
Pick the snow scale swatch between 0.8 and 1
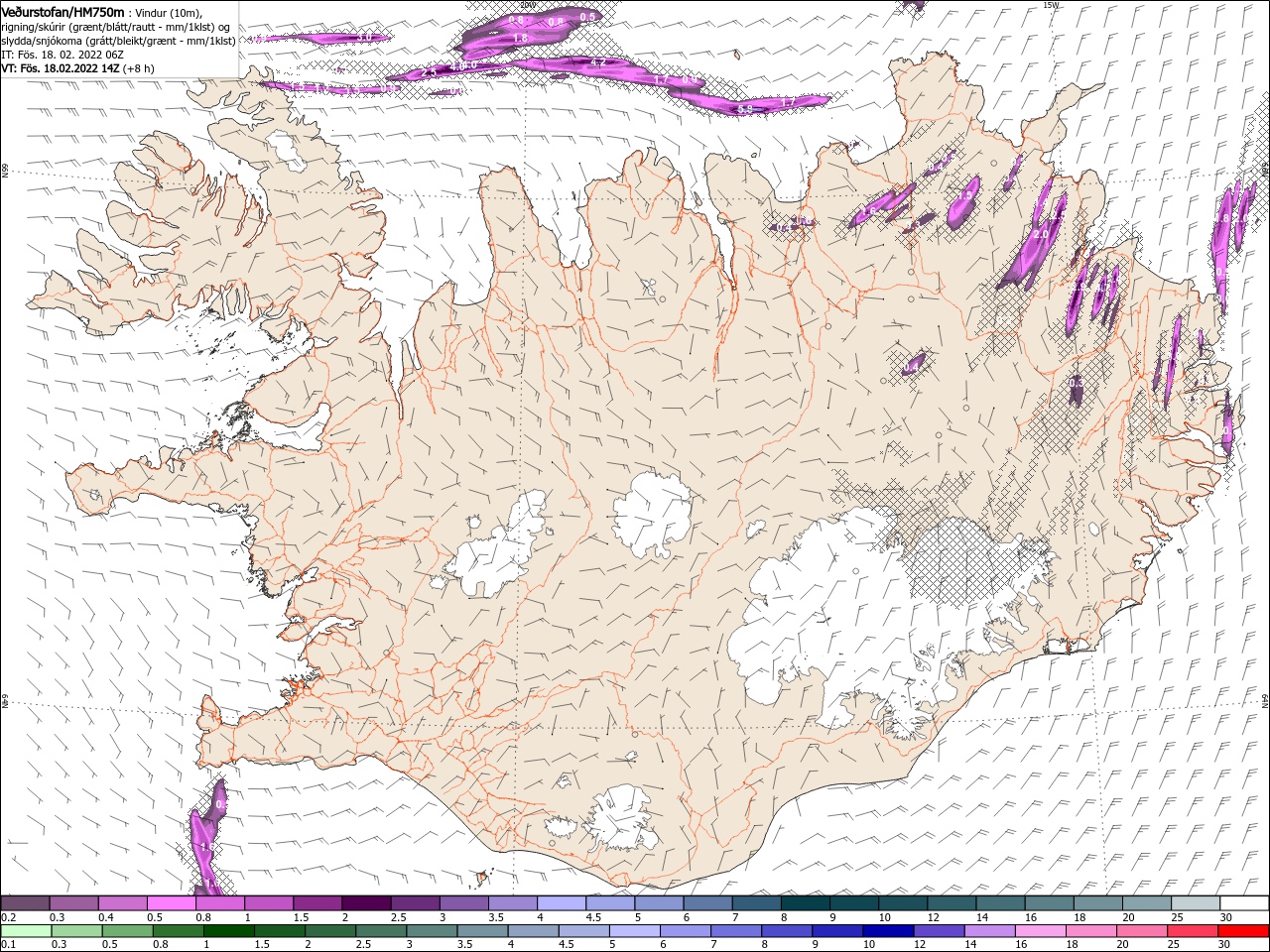click(x=219, y=902)
